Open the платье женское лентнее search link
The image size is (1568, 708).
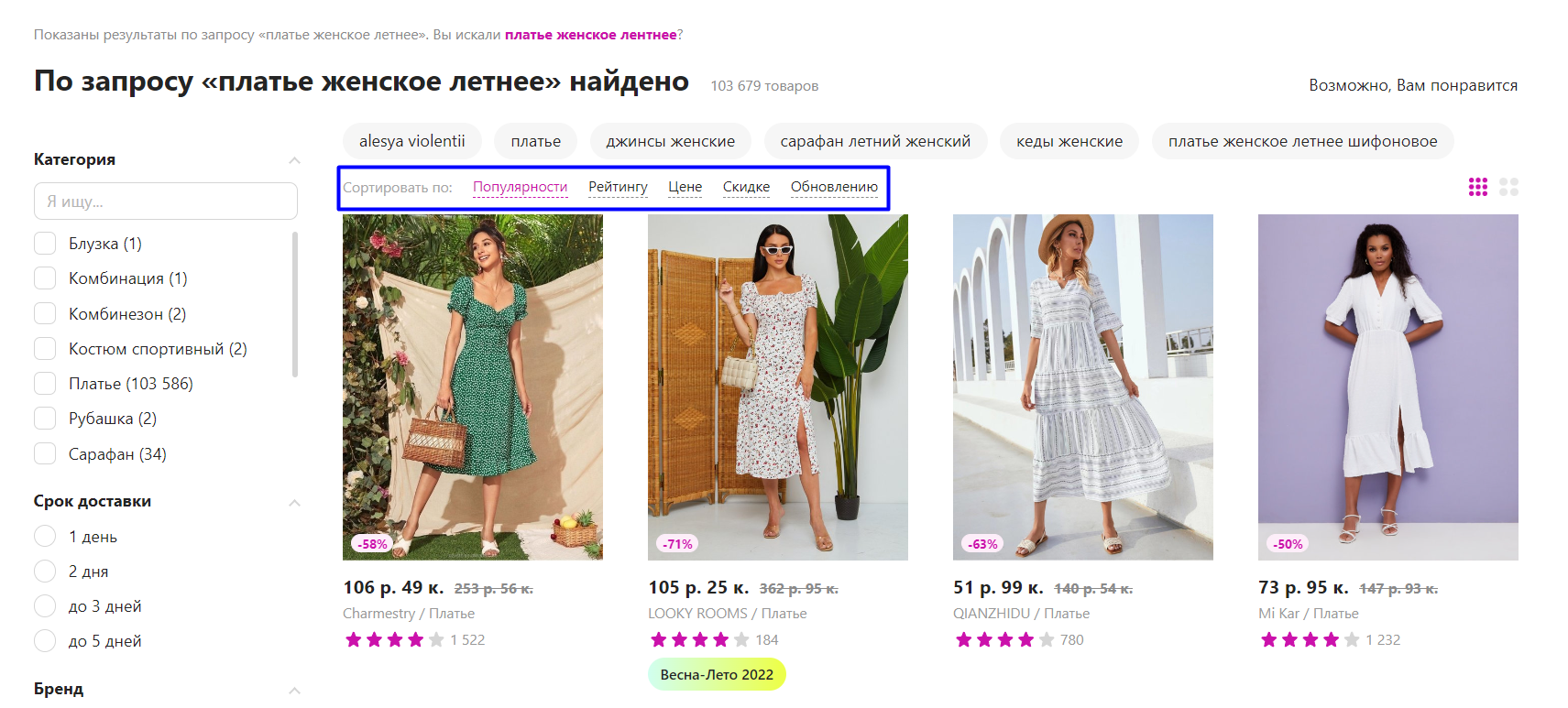[591, 35]
